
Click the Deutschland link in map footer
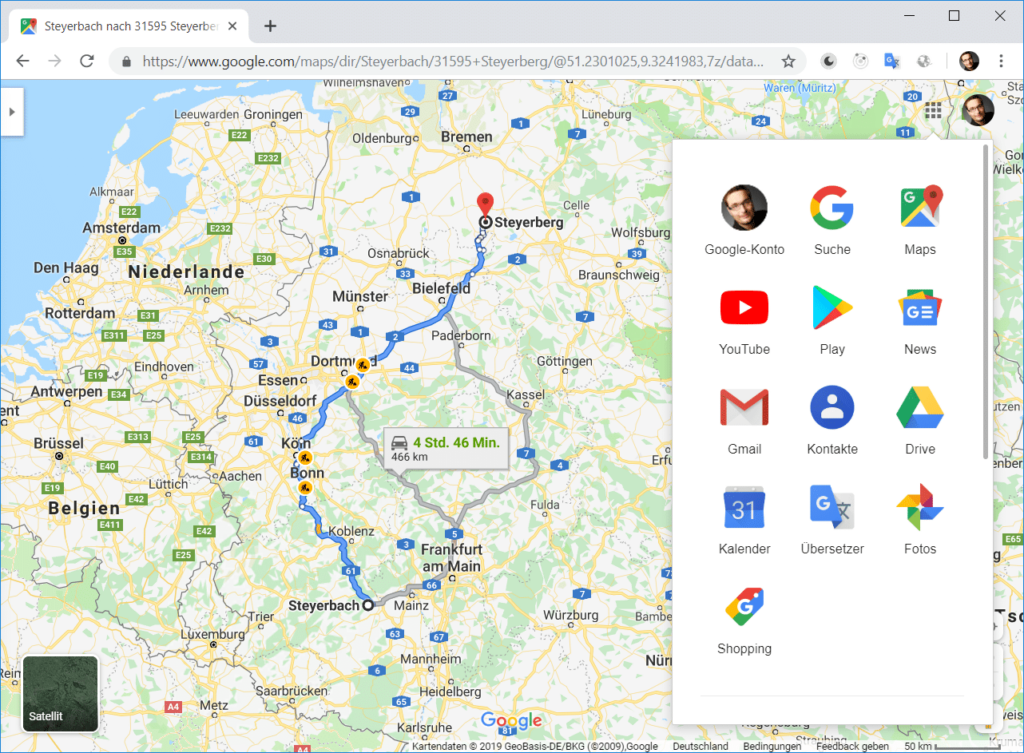point(700,746)
